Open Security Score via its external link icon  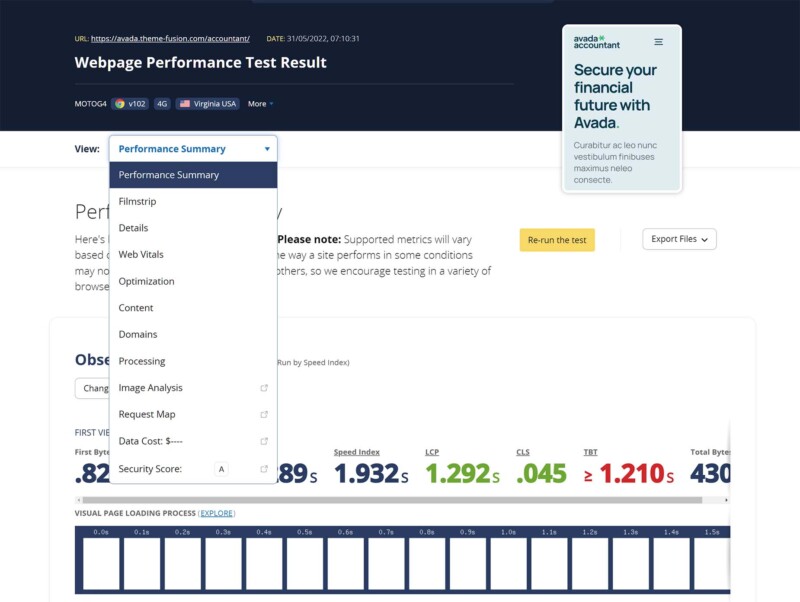coord(264,467)
